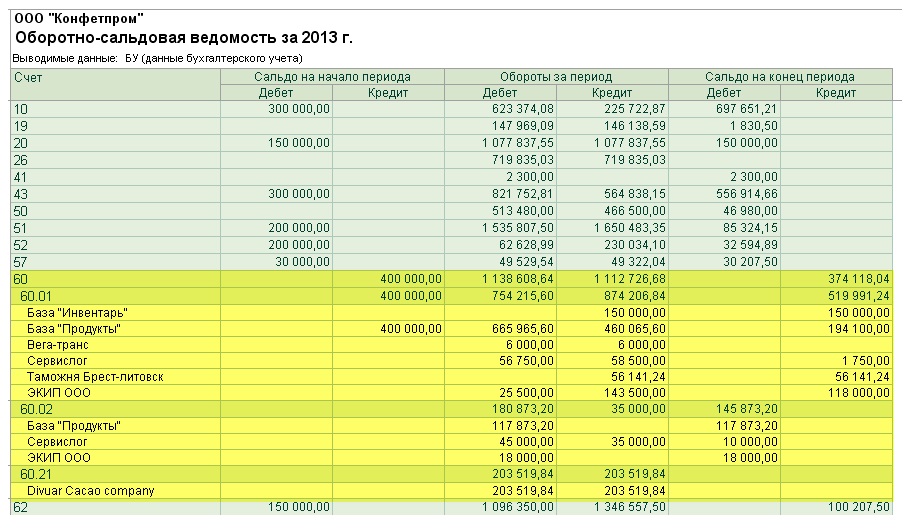Click value 147 969,09 for account 19
The image size is (908, 529).
522,126
